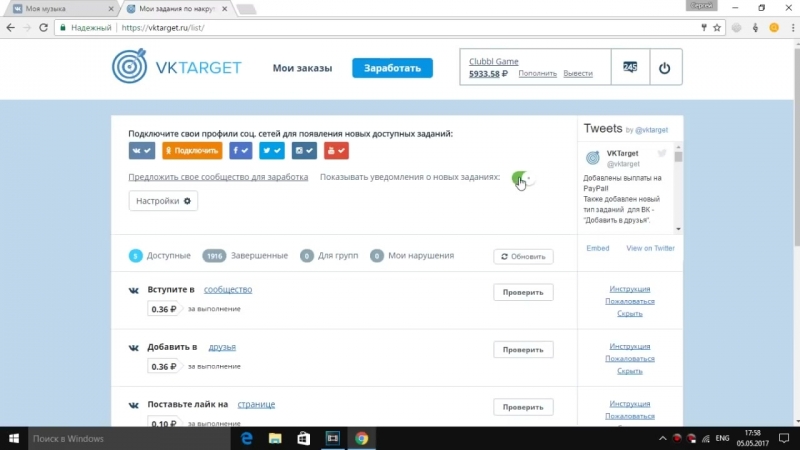Open link Предложить свое сообщество для заработка

(218, 177)
